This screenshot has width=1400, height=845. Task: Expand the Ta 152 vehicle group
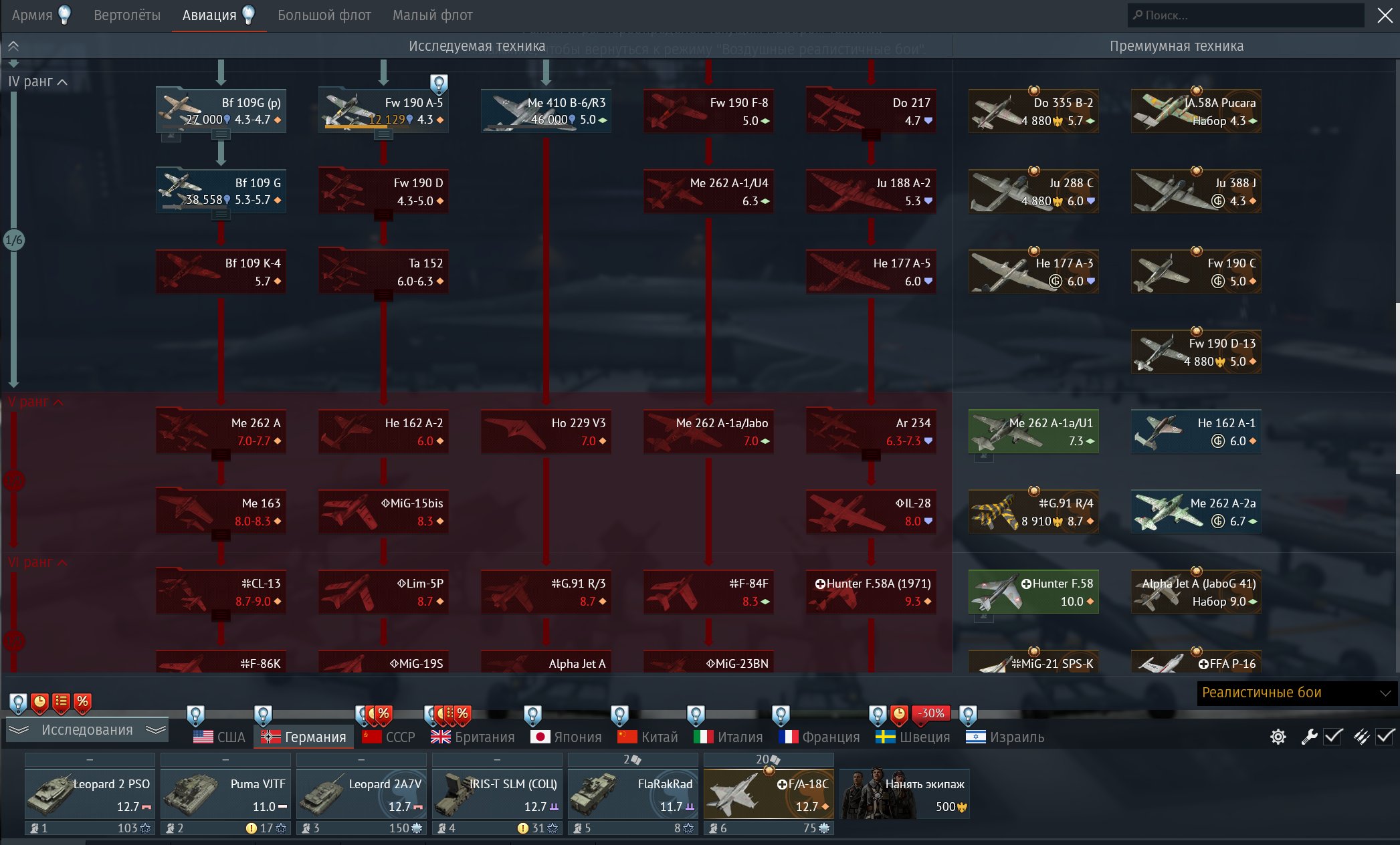[383, 295]
